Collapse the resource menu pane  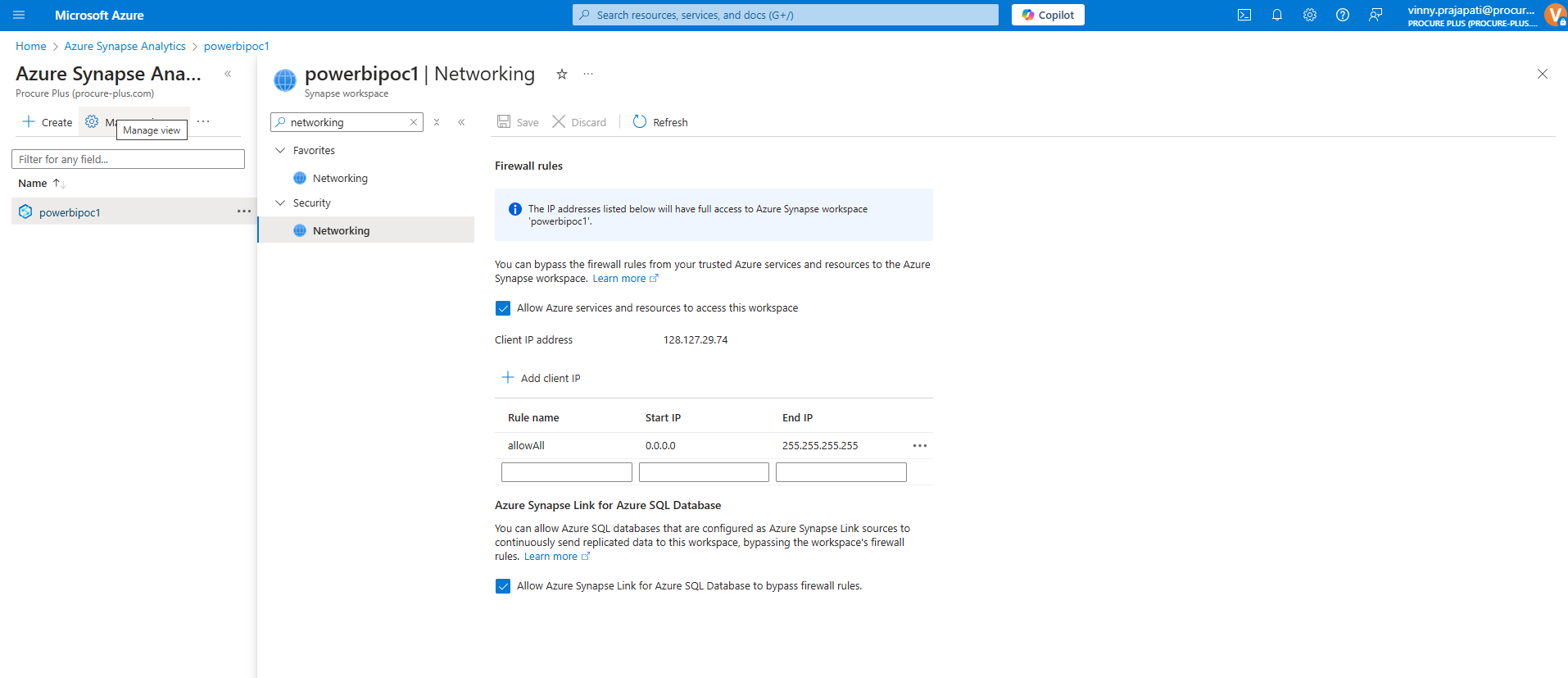click(461, 122)
